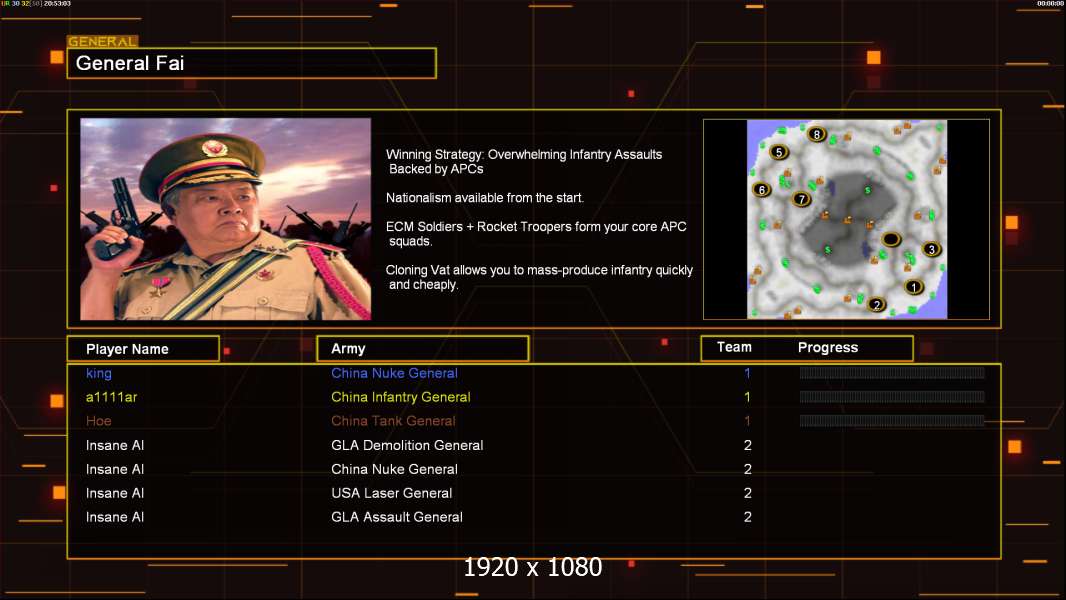This screenshot has height=600, width=1066.
Task: Select player name "Hoe"
Action: (99, 421)
